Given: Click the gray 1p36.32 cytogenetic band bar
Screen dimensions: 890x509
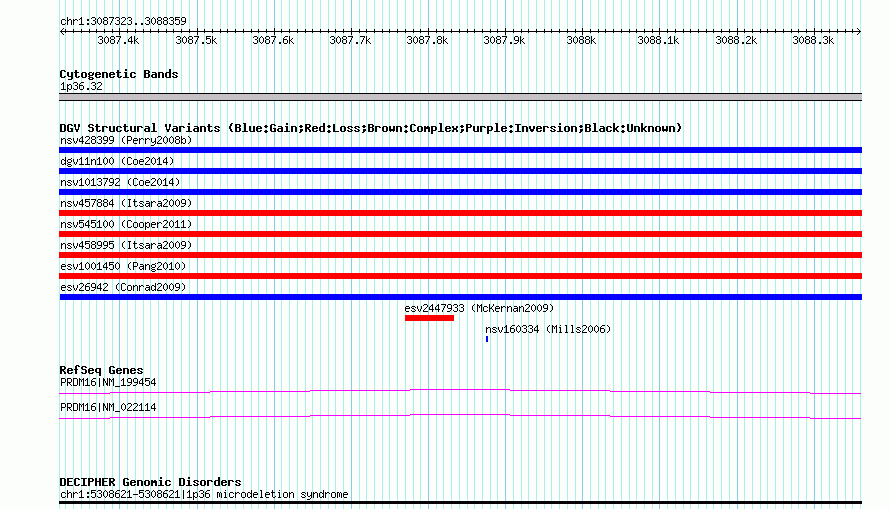Looking at the screenshot, I should [x=460, y=97].
